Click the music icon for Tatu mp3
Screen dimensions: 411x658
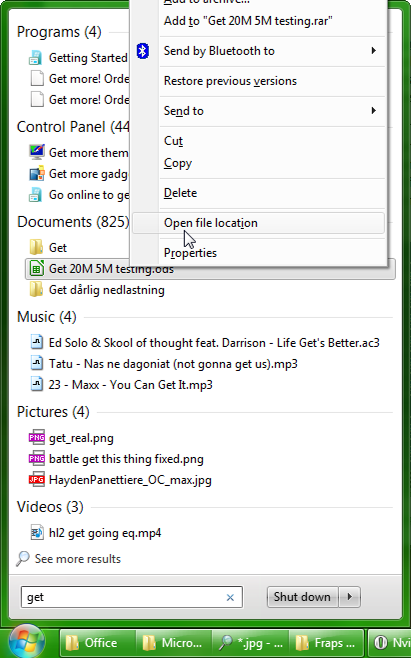coord(37,363)
